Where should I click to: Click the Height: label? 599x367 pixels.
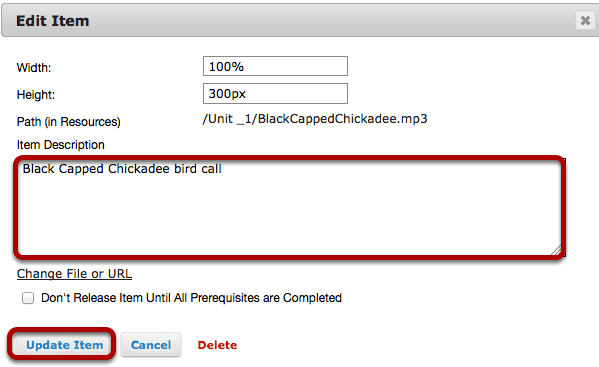tap(36, 95)
